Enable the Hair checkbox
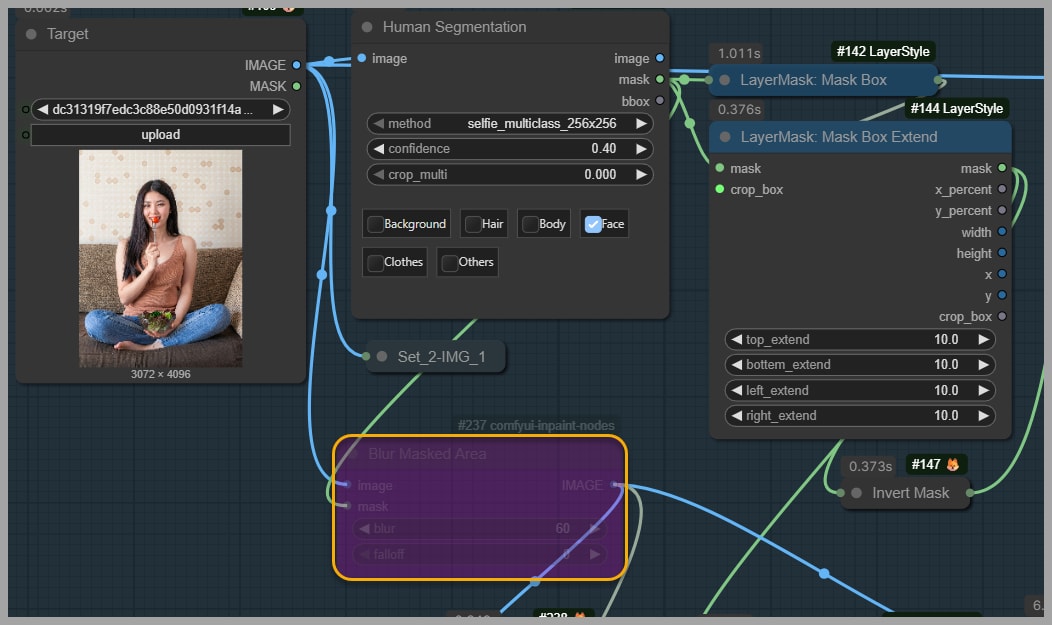The height and width of the screenshot is (625, 1052). 472,224
